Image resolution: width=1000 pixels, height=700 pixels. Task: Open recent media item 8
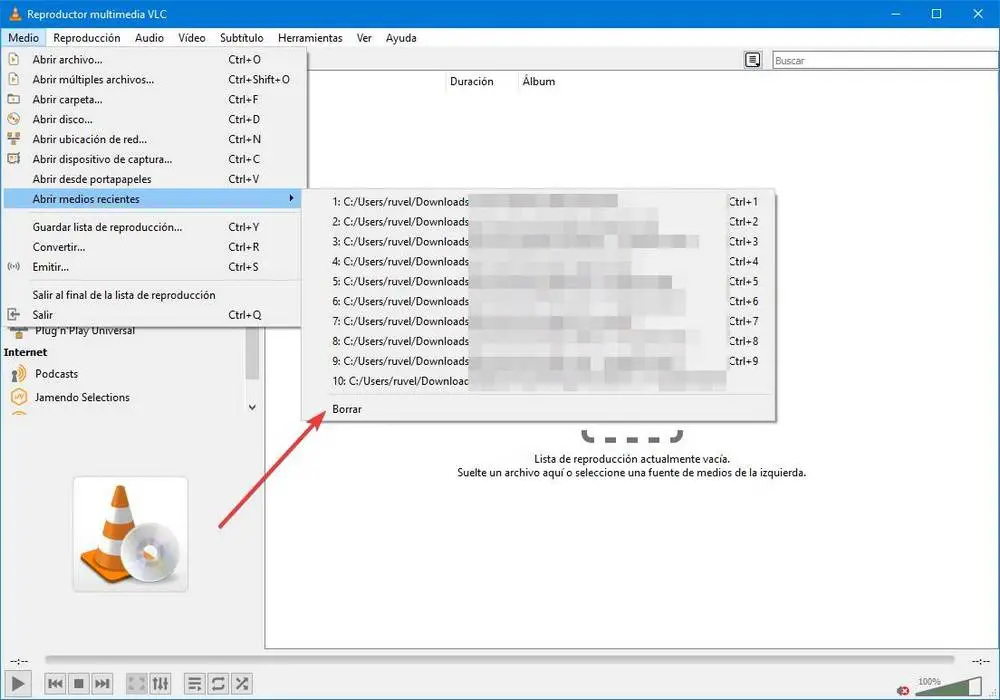pyautogui.click(x=538, y=341)
